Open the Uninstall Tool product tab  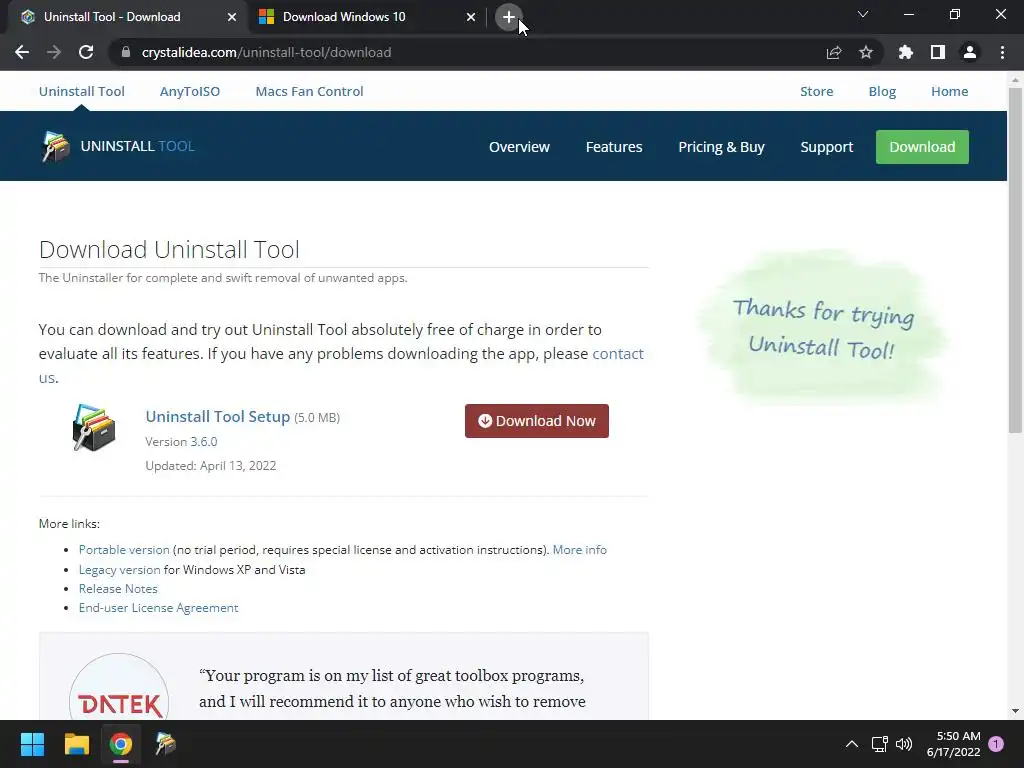click(82, 91)
